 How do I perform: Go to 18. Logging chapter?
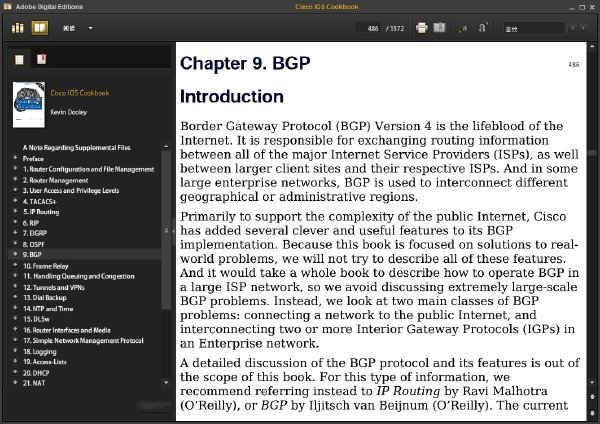tap(39, 352)
